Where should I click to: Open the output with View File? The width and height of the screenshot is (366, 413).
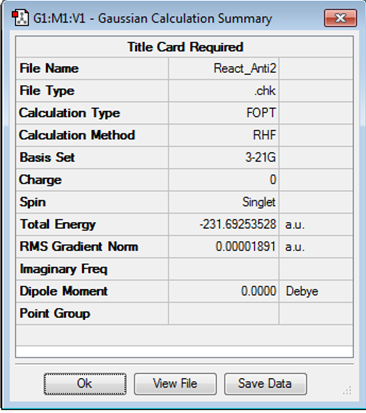pos(175,384)
